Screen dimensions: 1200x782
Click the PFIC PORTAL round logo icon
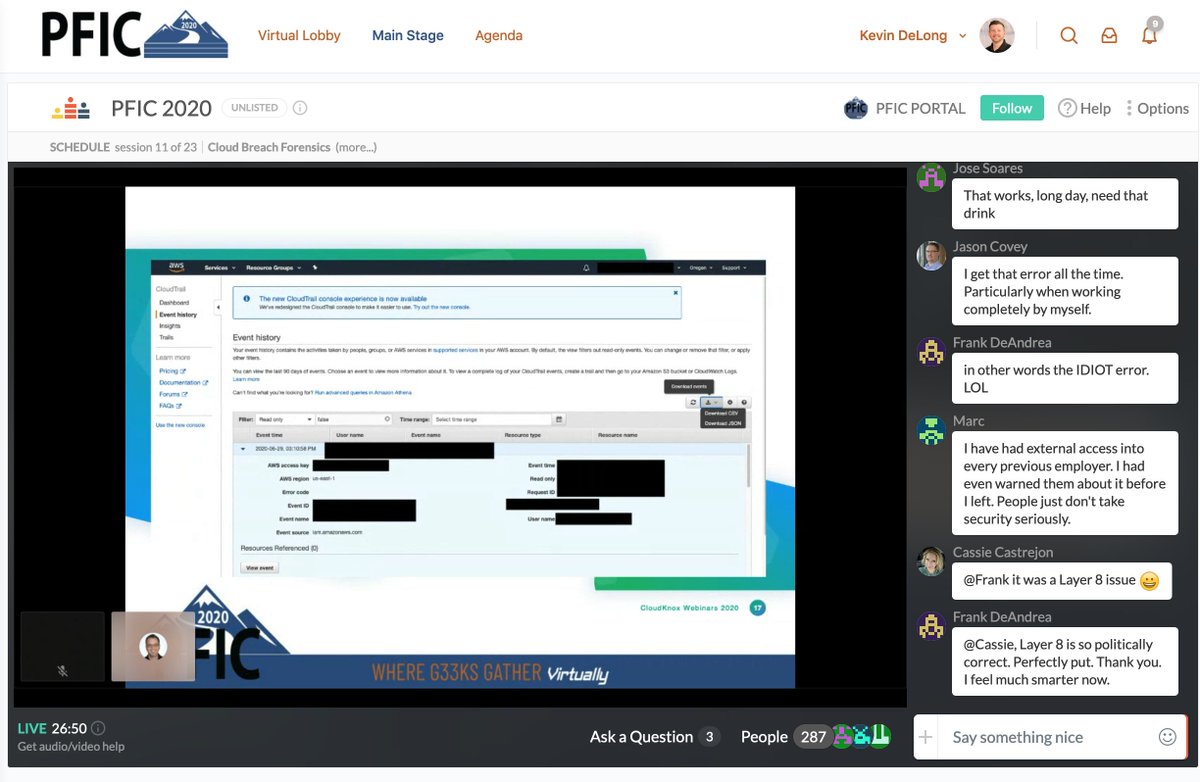[x=856, y=108]
